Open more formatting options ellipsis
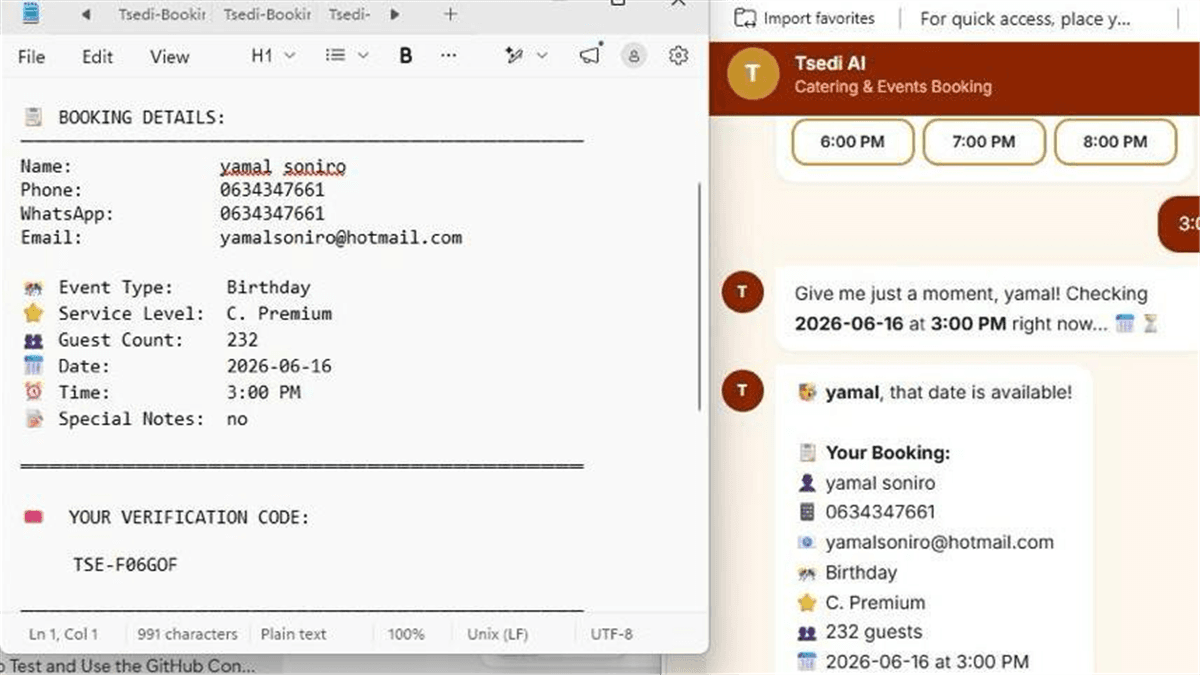1200x675 pixels. click(x=449, y=56)
